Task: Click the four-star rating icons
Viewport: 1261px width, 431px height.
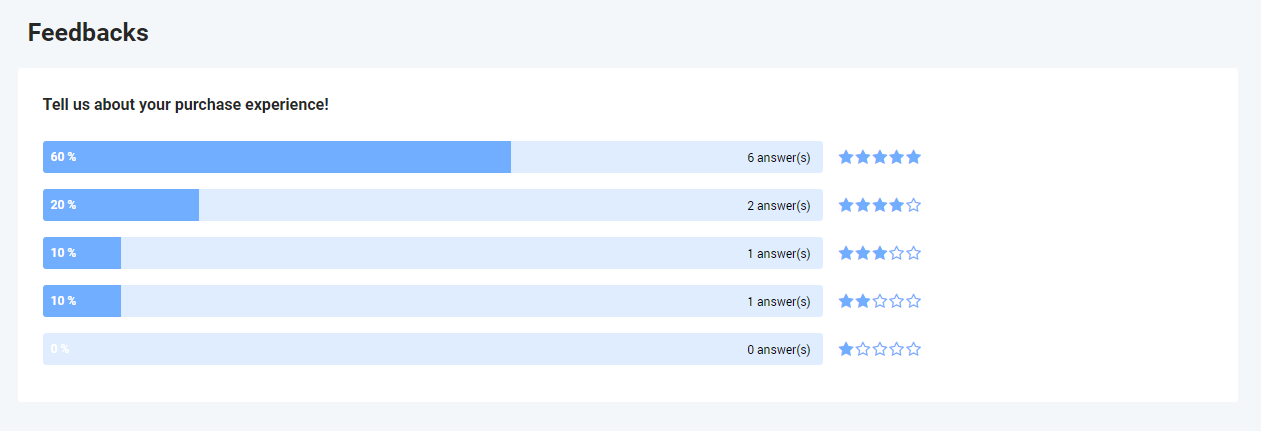Action: pyautogui.click(x=879, y=205)
